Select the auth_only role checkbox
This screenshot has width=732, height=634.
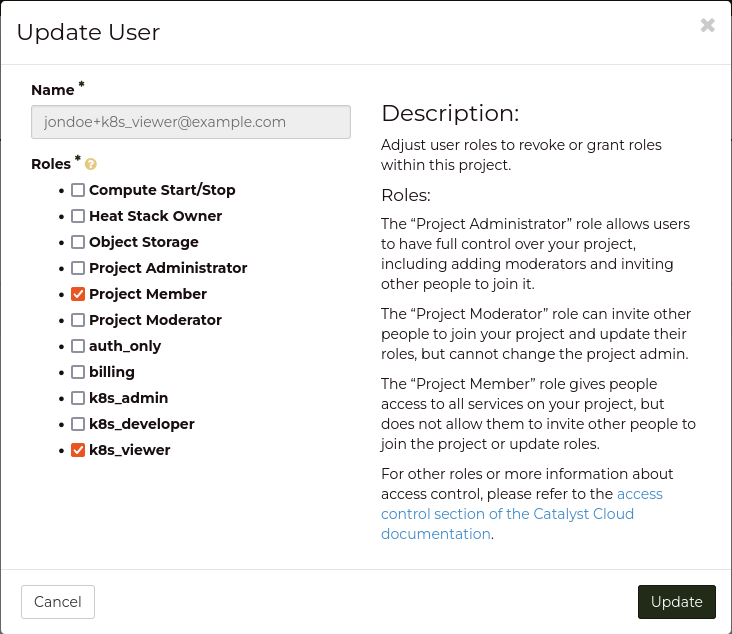pos(78,346)
